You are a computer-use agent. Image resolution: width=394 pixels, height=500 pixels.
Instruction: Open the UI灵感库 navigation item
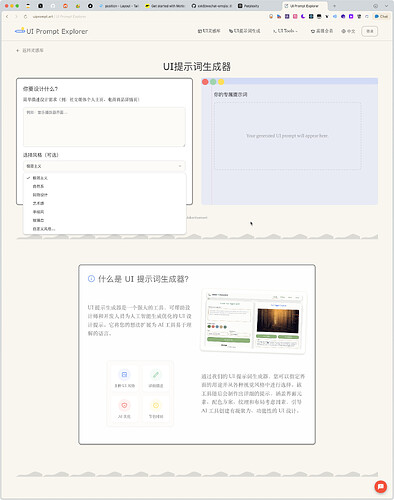click(x=209, y=31)
